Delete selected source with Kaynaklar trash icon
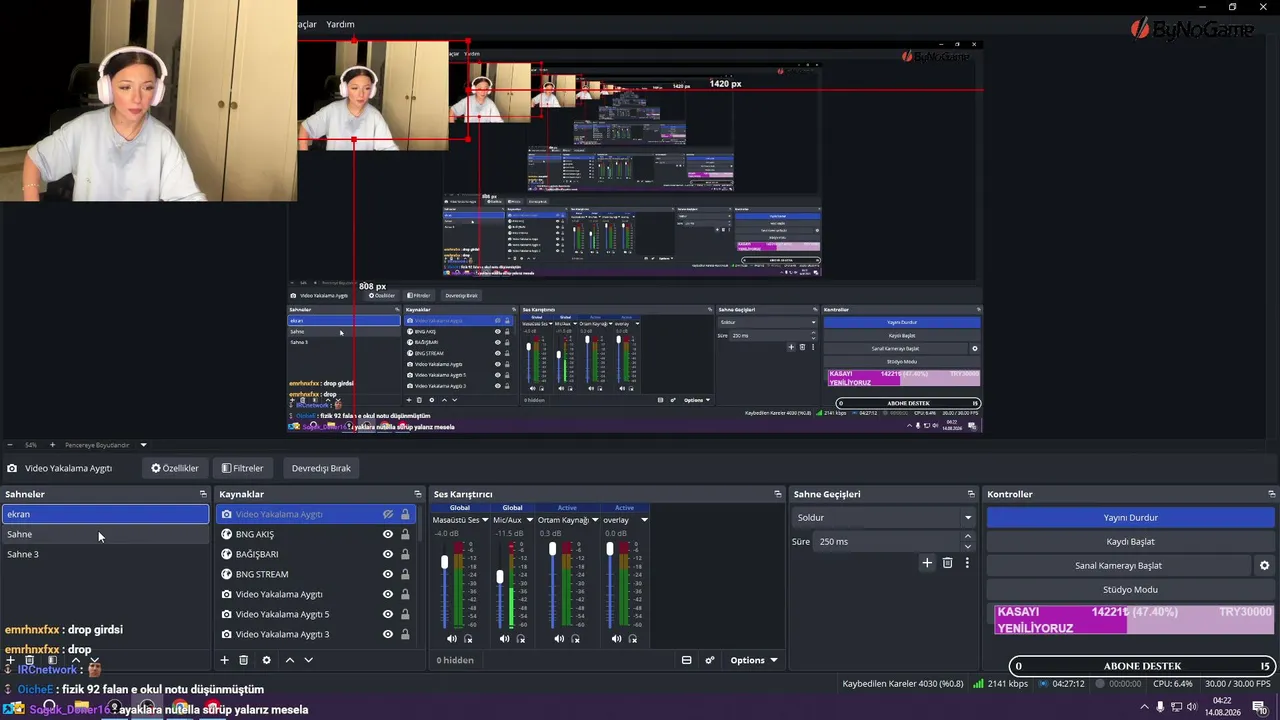 click(243, 660)
